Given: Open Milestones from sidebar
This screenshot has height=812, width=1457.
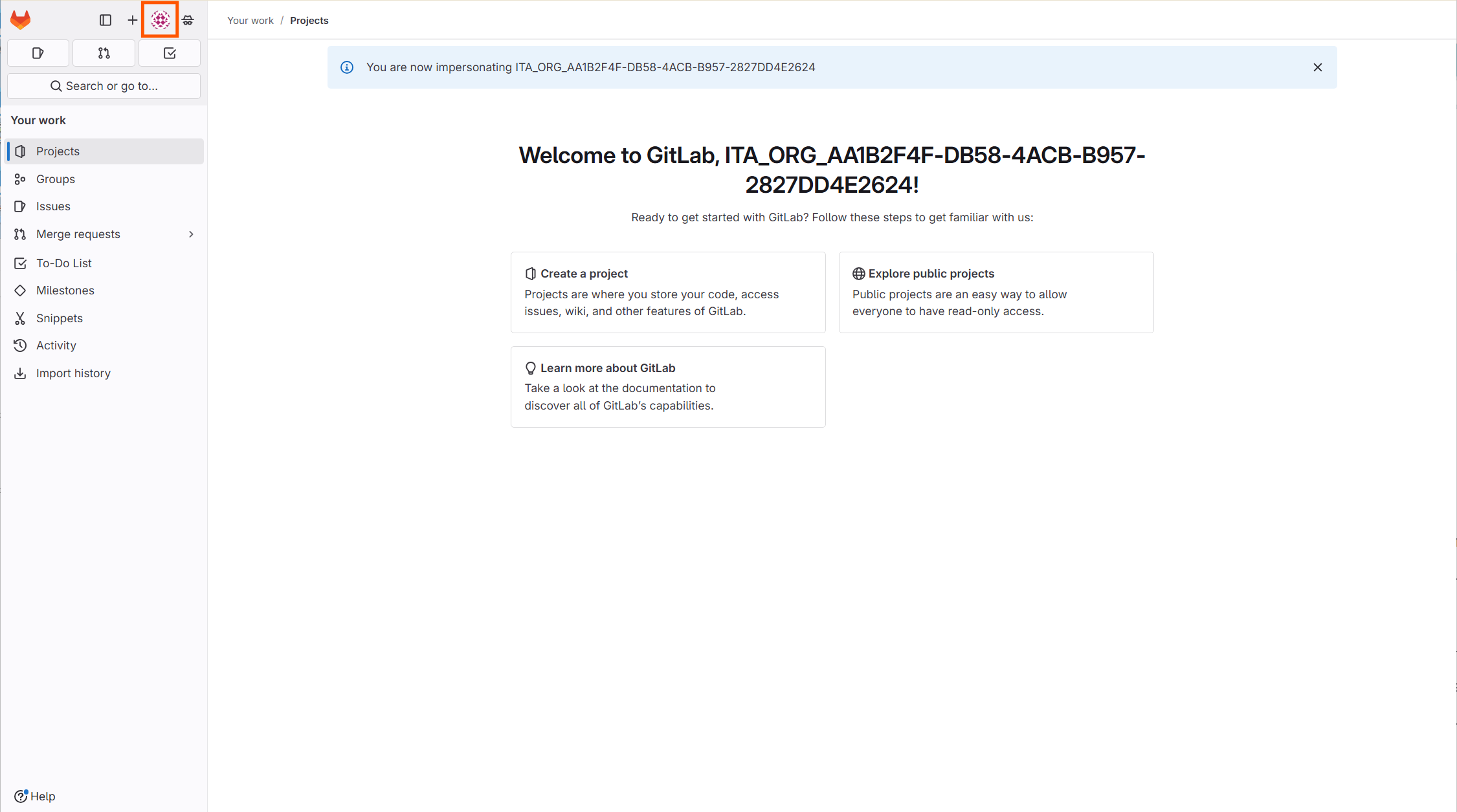Looking at the screenshot, I should pyautogui.click(x=65, y=291).
